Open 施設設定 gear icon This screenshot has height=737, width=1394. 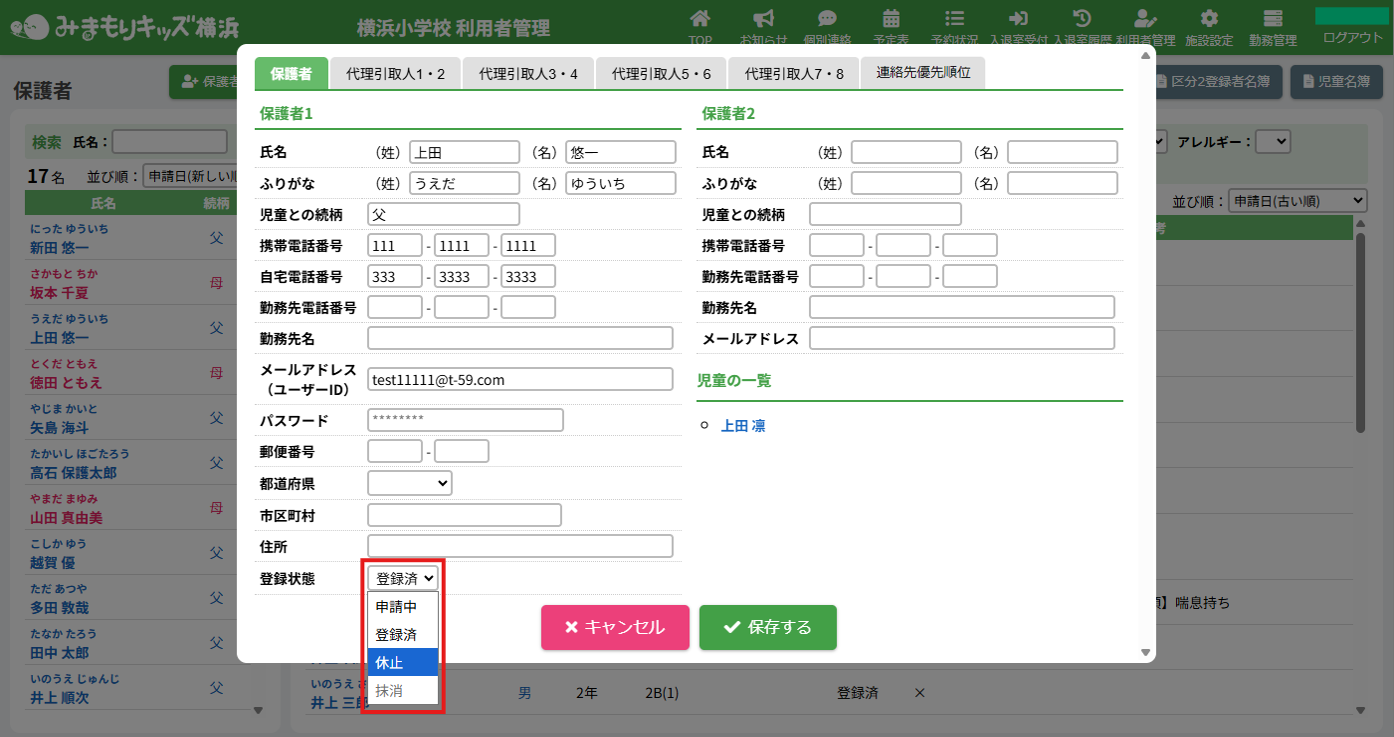point(1209,20)
